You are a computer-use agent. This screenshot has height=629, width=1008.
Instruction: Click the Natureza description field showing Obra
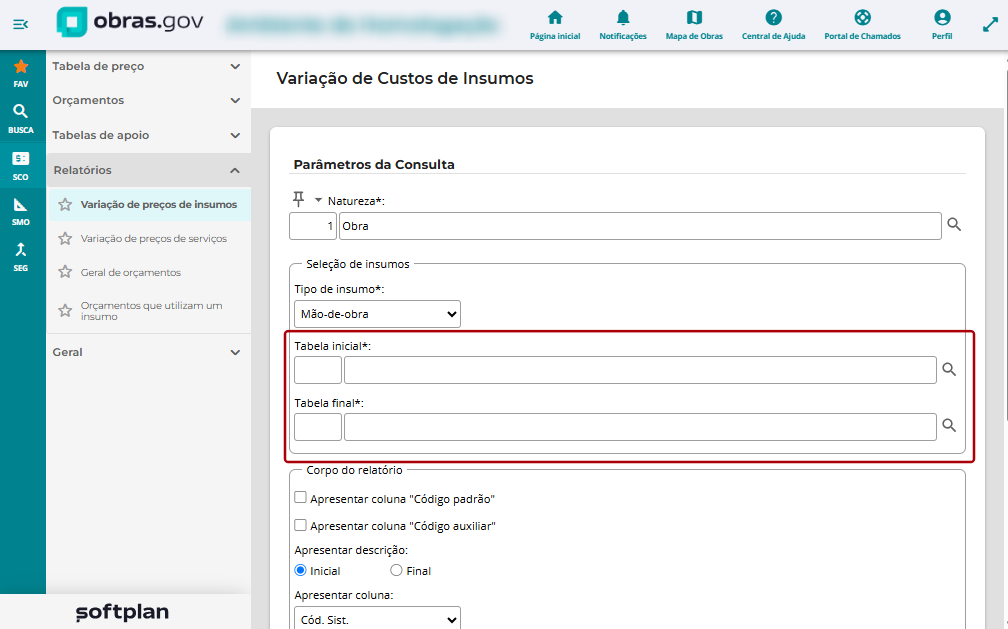pos(640,226)
